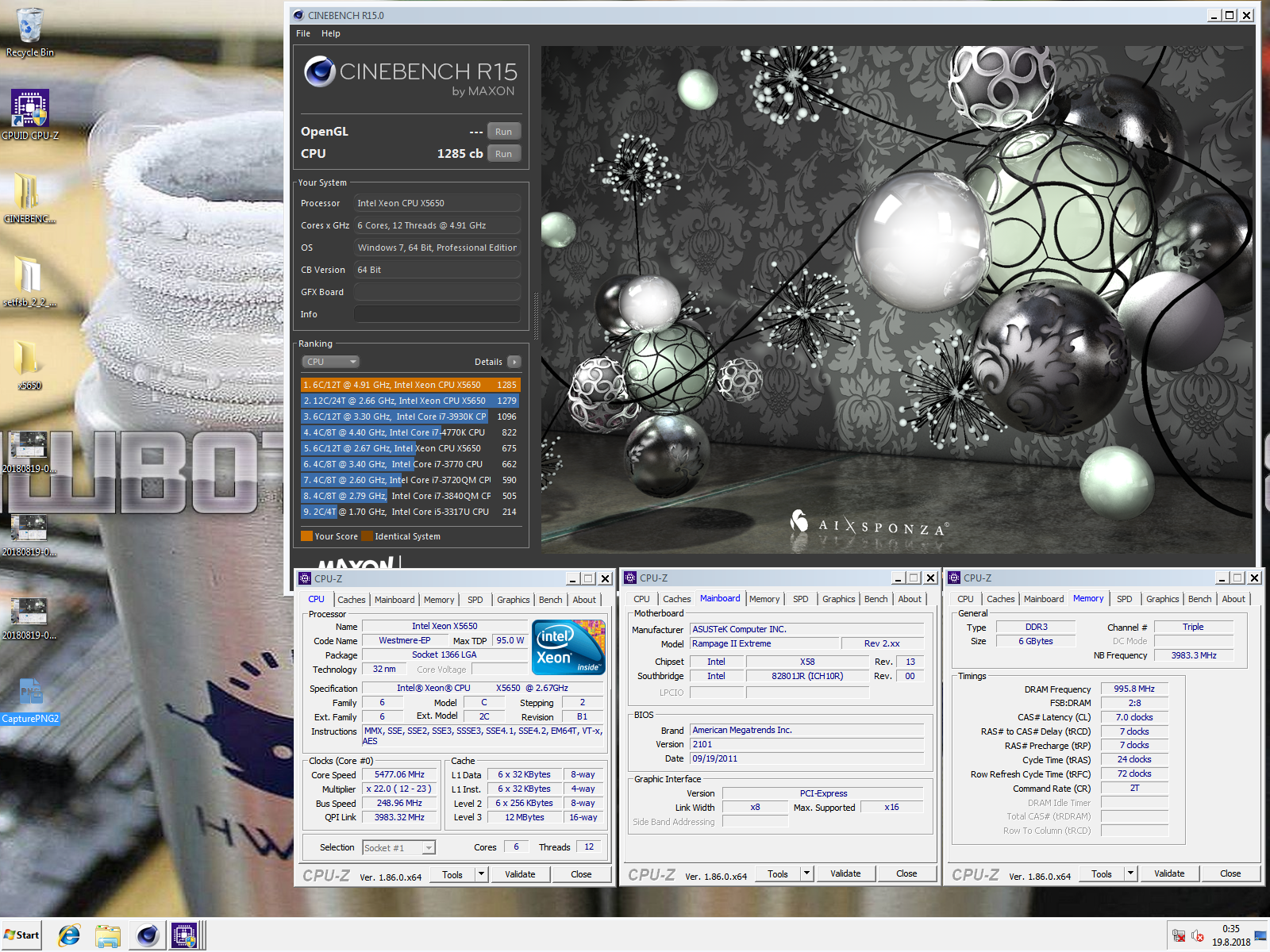Image resolution: width=1270 pixels, height=952 pixels.
Task: Open Tools dropdown arrow in right CPU-Z
Action: point(1130,874)
